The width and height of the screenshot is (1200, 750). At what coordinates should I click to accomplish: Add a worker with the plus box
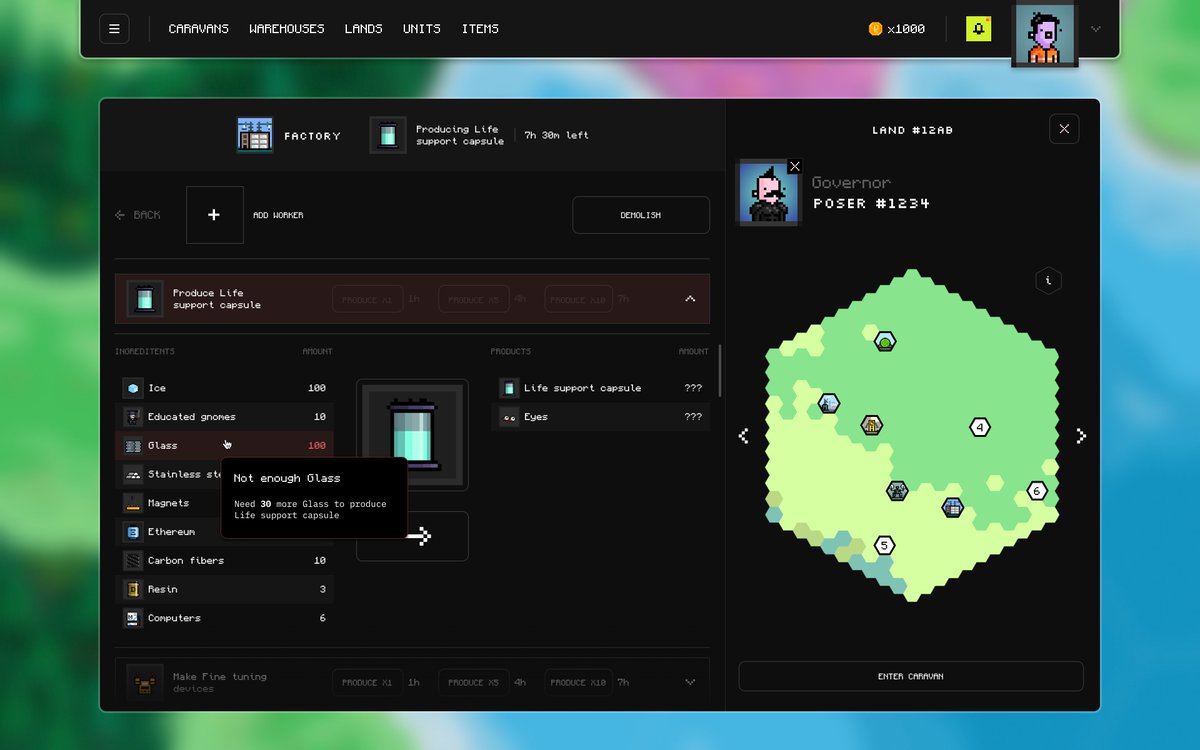(215, 215)
